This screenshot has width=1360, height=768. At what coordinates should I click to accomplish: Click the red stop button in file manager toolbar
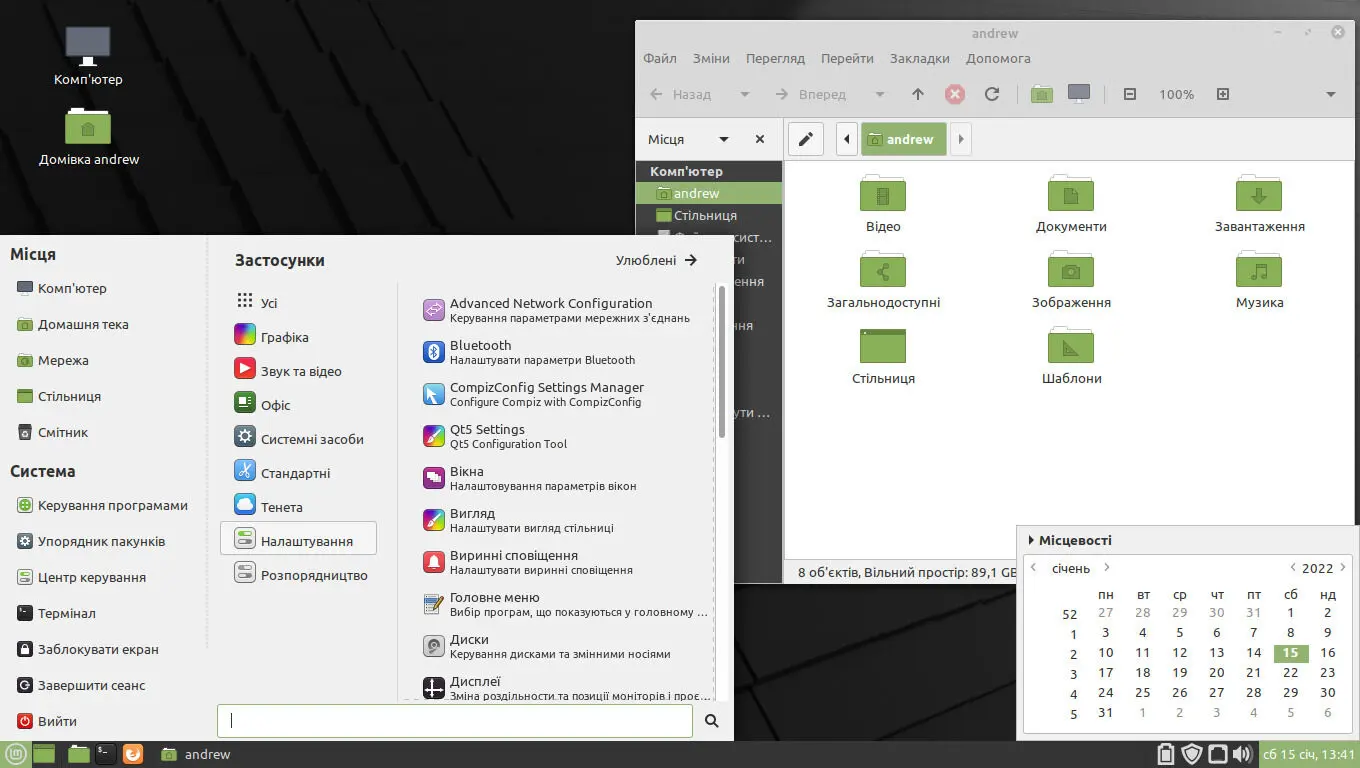955,94
